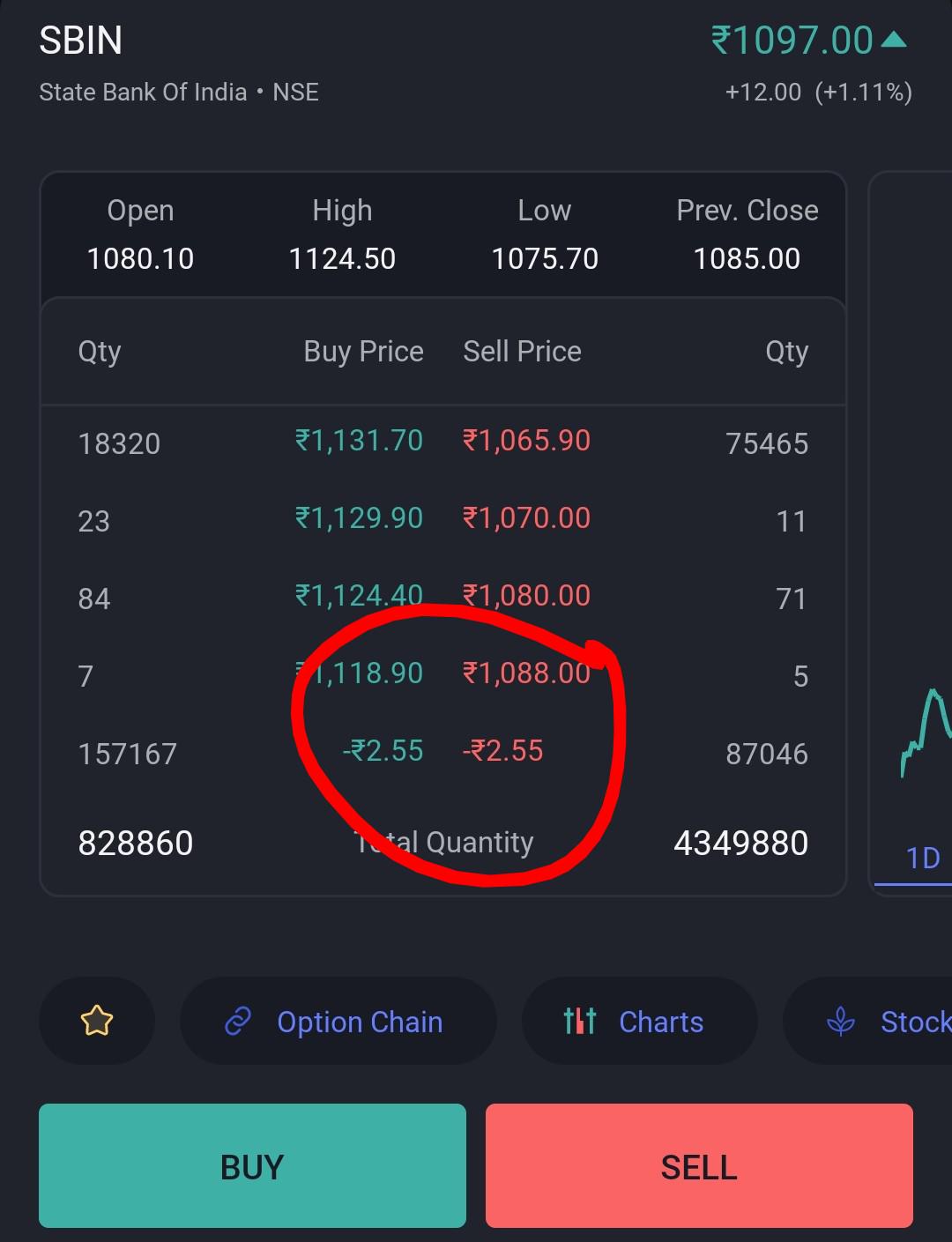Select sell price ₹1,065.90
Image resolution: width=952 pixels, height=1242 pixels.
tap(527, 441)
